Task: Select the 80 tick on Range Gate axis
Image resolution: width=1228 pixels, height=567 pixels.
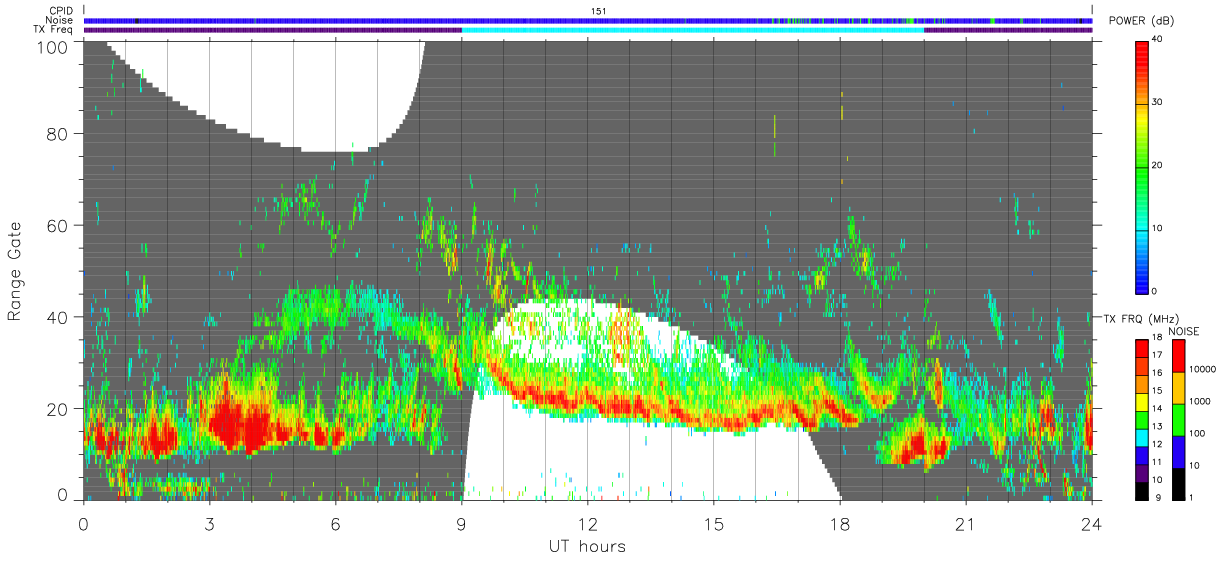Action: point(56,133)
